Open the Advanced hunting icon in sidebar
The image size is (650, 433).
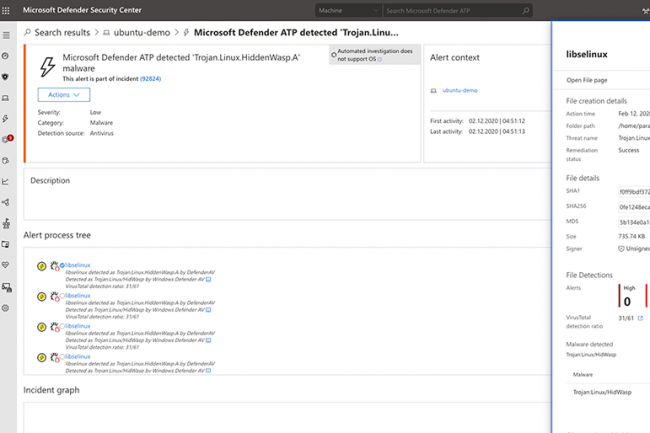5,160
